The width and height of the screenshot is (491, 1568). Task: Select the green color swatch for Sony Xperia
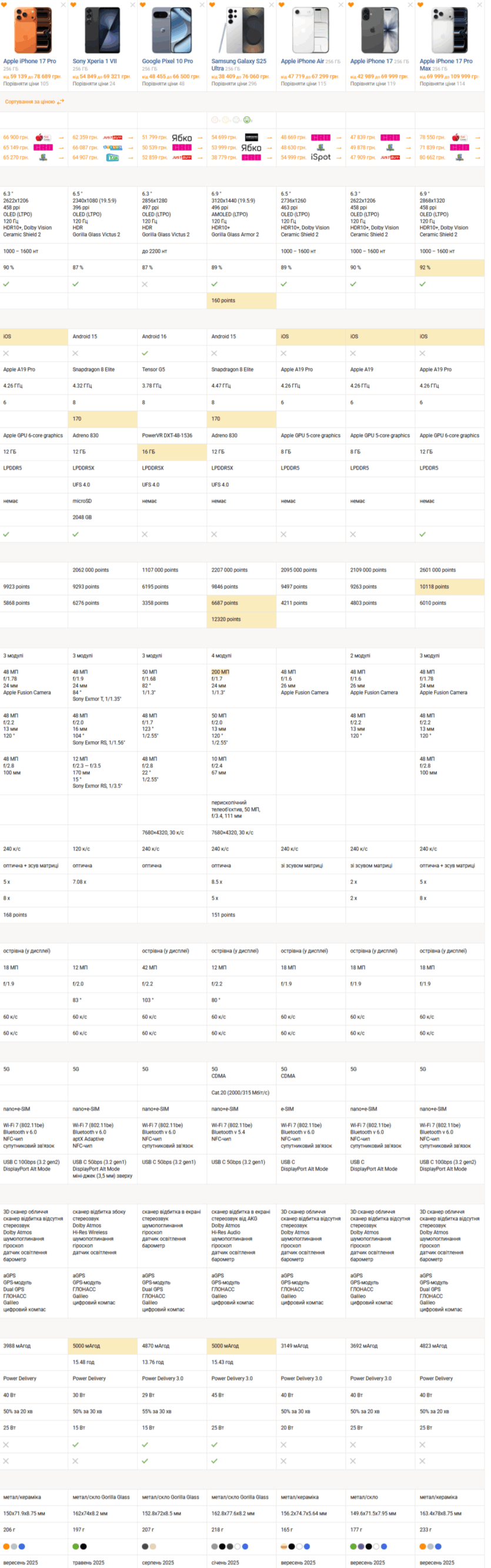pyautogui.click(x=76, y=1546)
